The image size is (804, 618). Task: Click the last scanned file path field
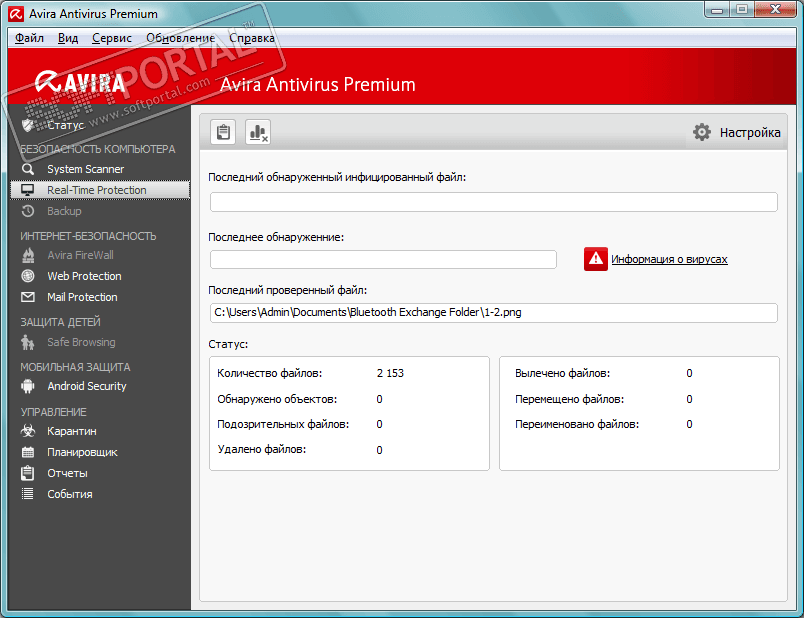coord(493,313)
